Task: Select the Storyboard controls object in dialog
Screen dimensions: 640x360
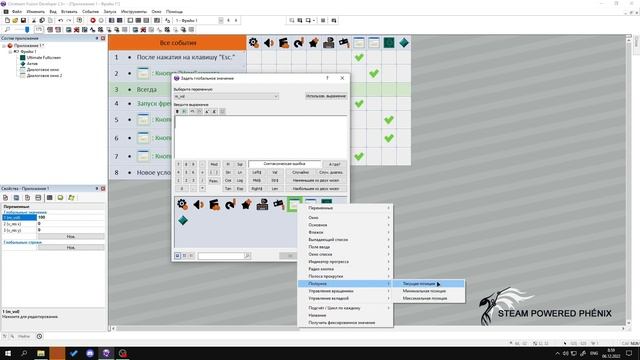Action: [x=214, y=204]
